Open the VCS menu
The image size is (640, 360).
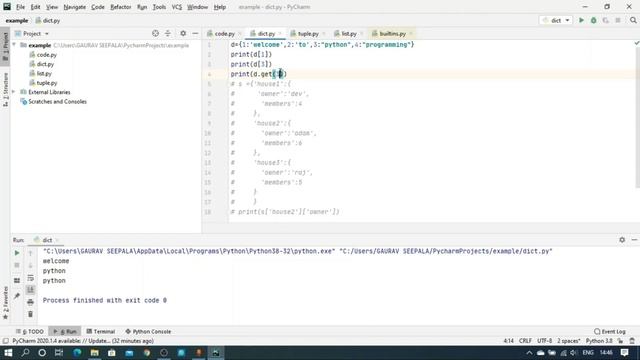(176, 7)
